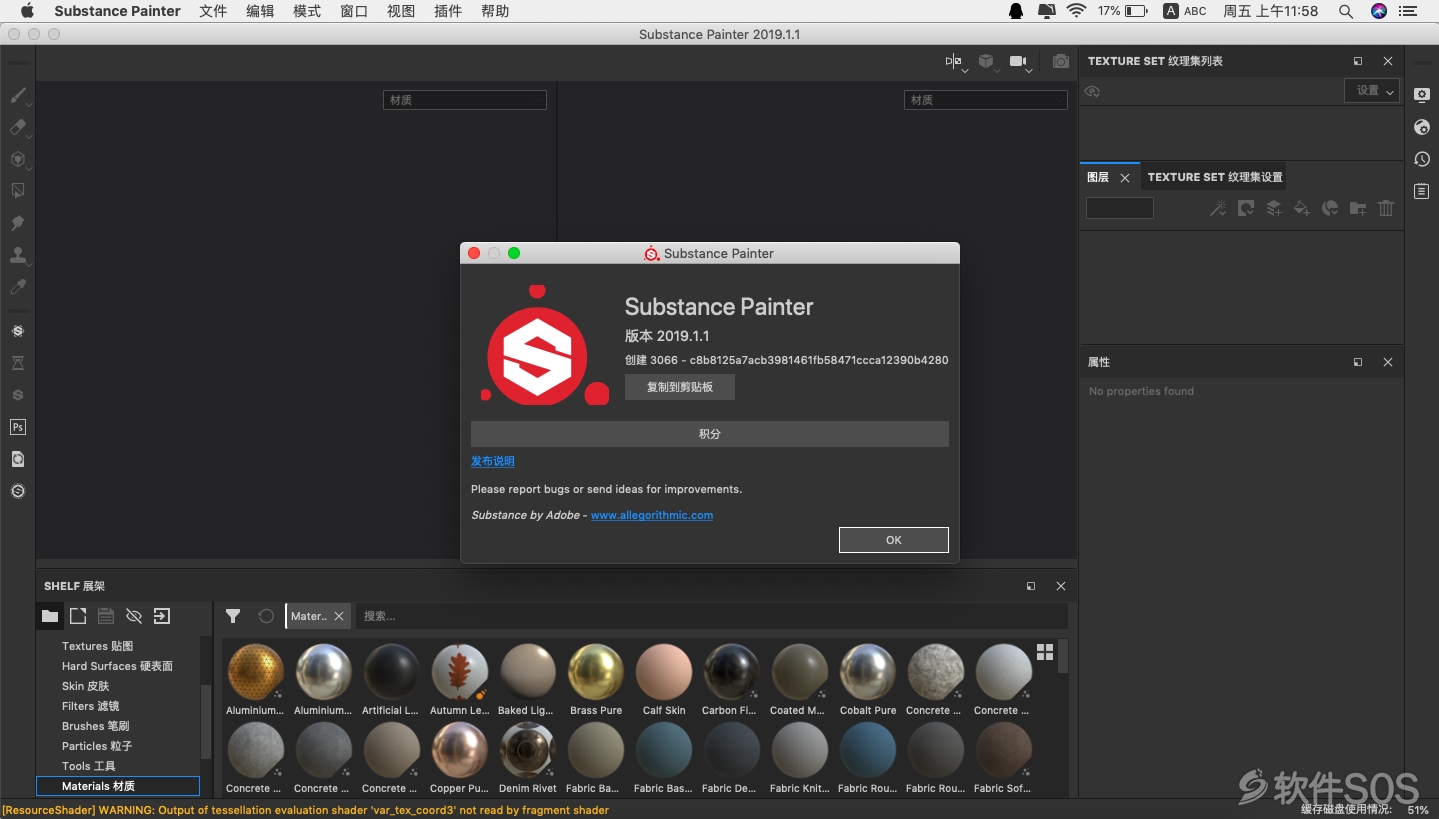Screen dimensions: 1439x819
Task: Click the add layer icon
Action: point(1274,208)
